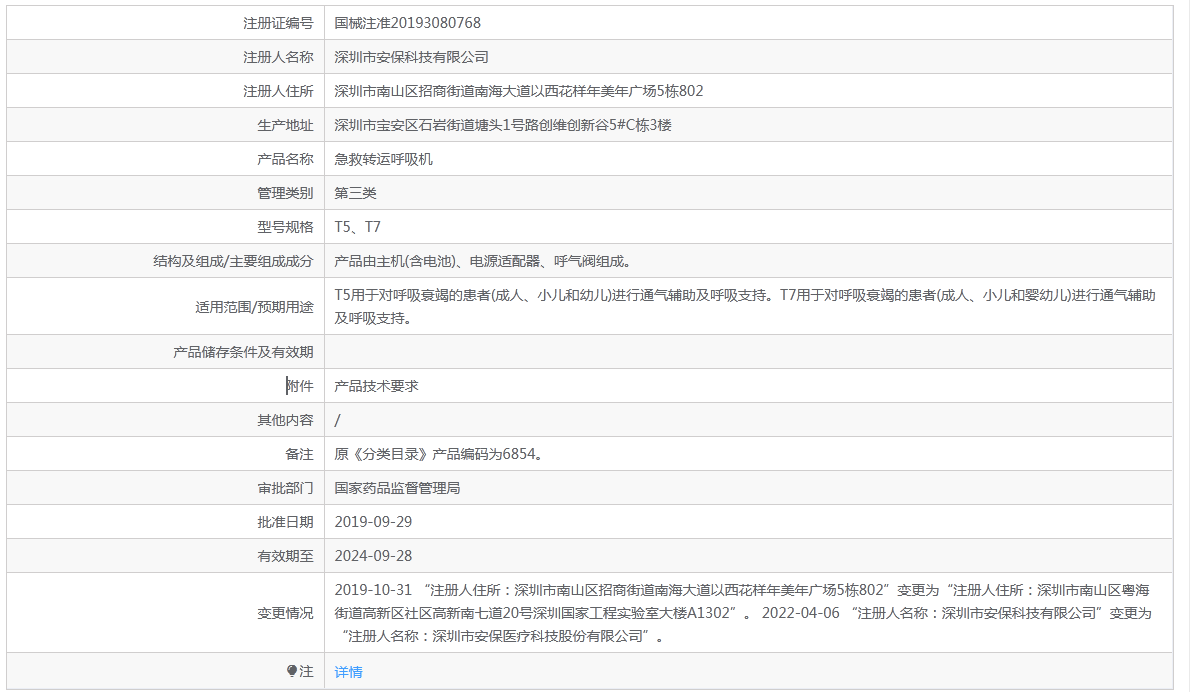Select model specification T5、T7
Screen dimensions: 1192x692
point(357,227)
